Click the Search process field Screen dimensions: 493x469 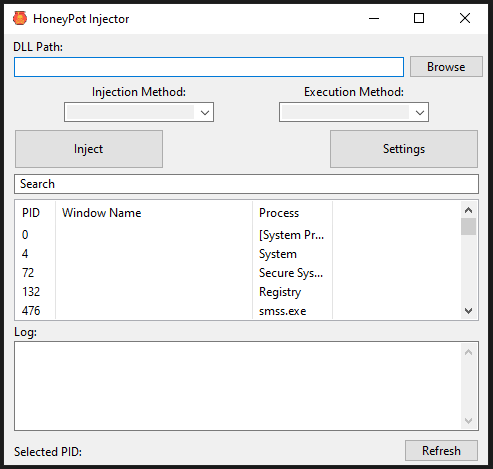(x=246, y=184)
